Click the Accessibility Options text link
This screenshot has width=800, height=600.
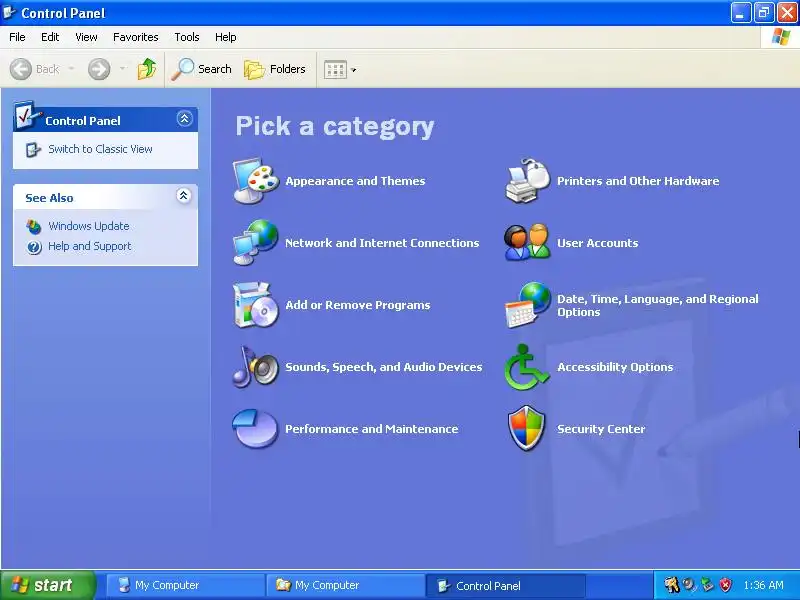pos(615,367)
